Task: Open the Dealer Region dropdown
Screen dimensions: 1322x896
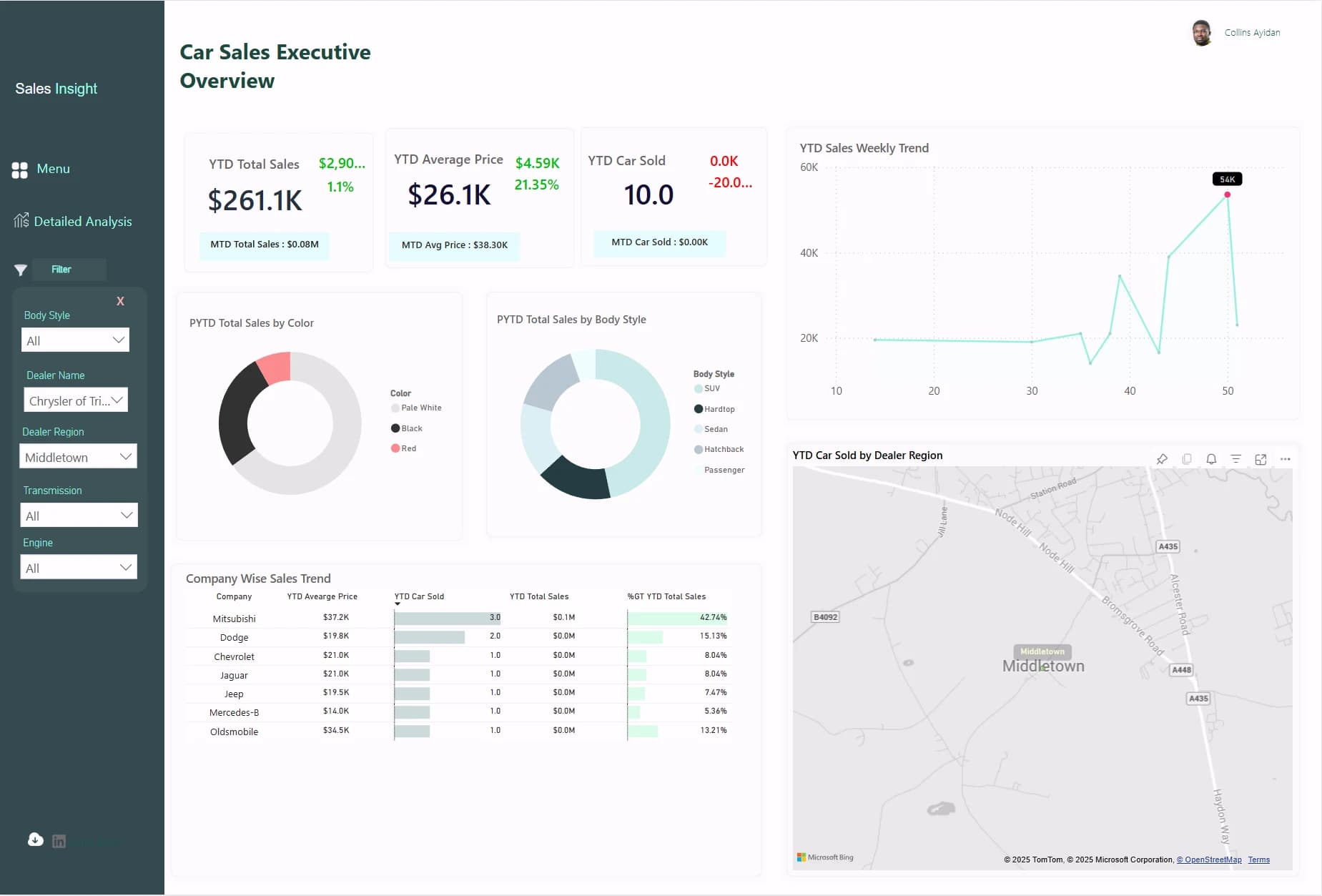Action: click(78, 457)
